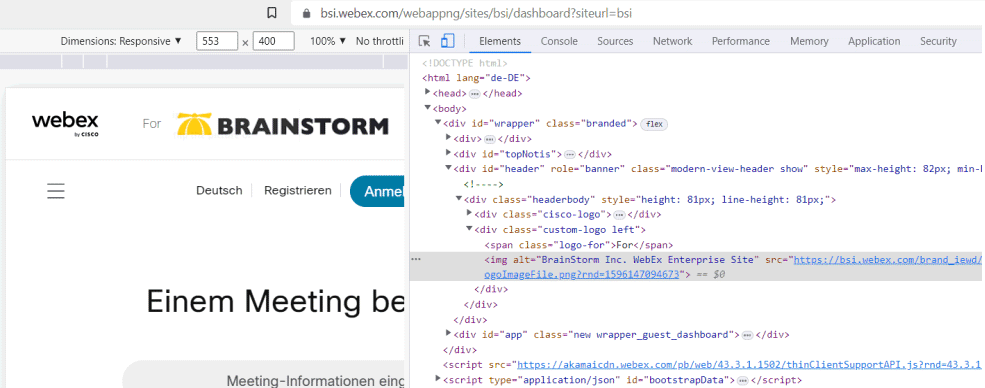
Task: Select the DOCTYPE html line
Action: click(464, 63)
